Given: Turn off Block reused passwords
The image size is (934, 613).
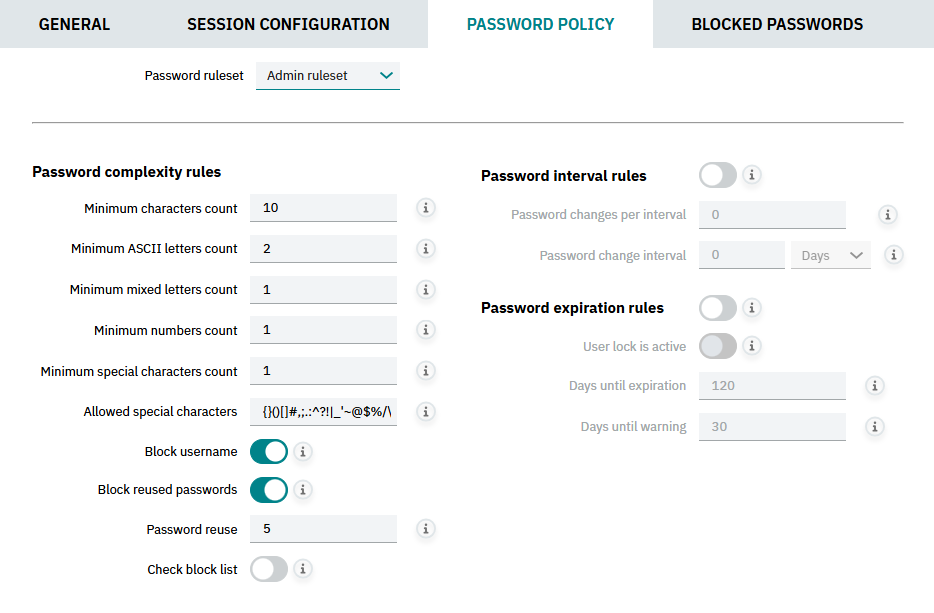Looking at the screenshot, I should [269, 490].
